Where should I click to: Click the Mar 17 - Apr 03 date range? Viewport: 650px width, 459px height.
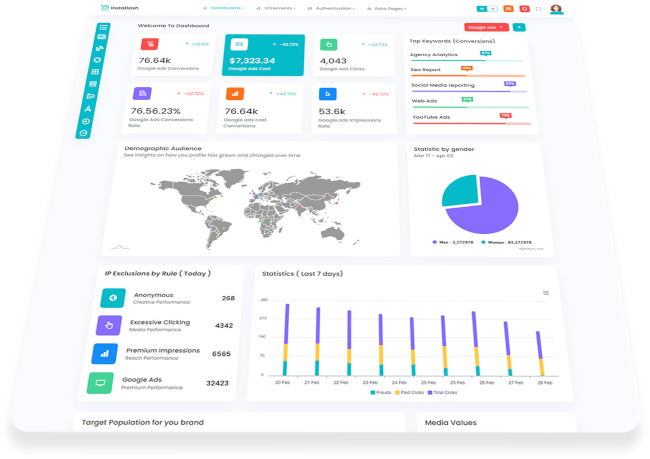[434, 156]
